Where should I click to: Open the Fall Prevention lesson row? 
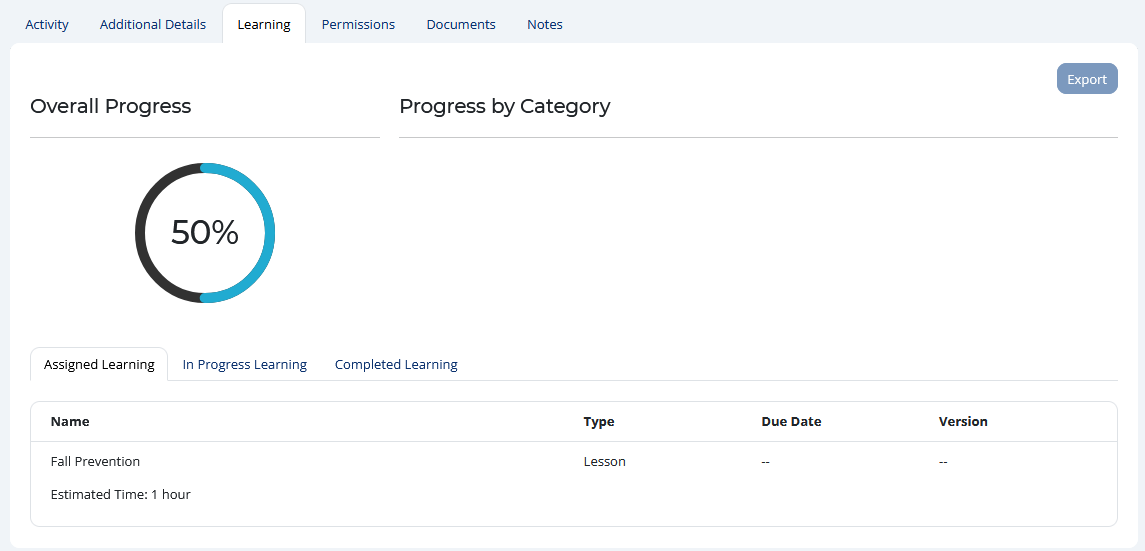(574, 478)
